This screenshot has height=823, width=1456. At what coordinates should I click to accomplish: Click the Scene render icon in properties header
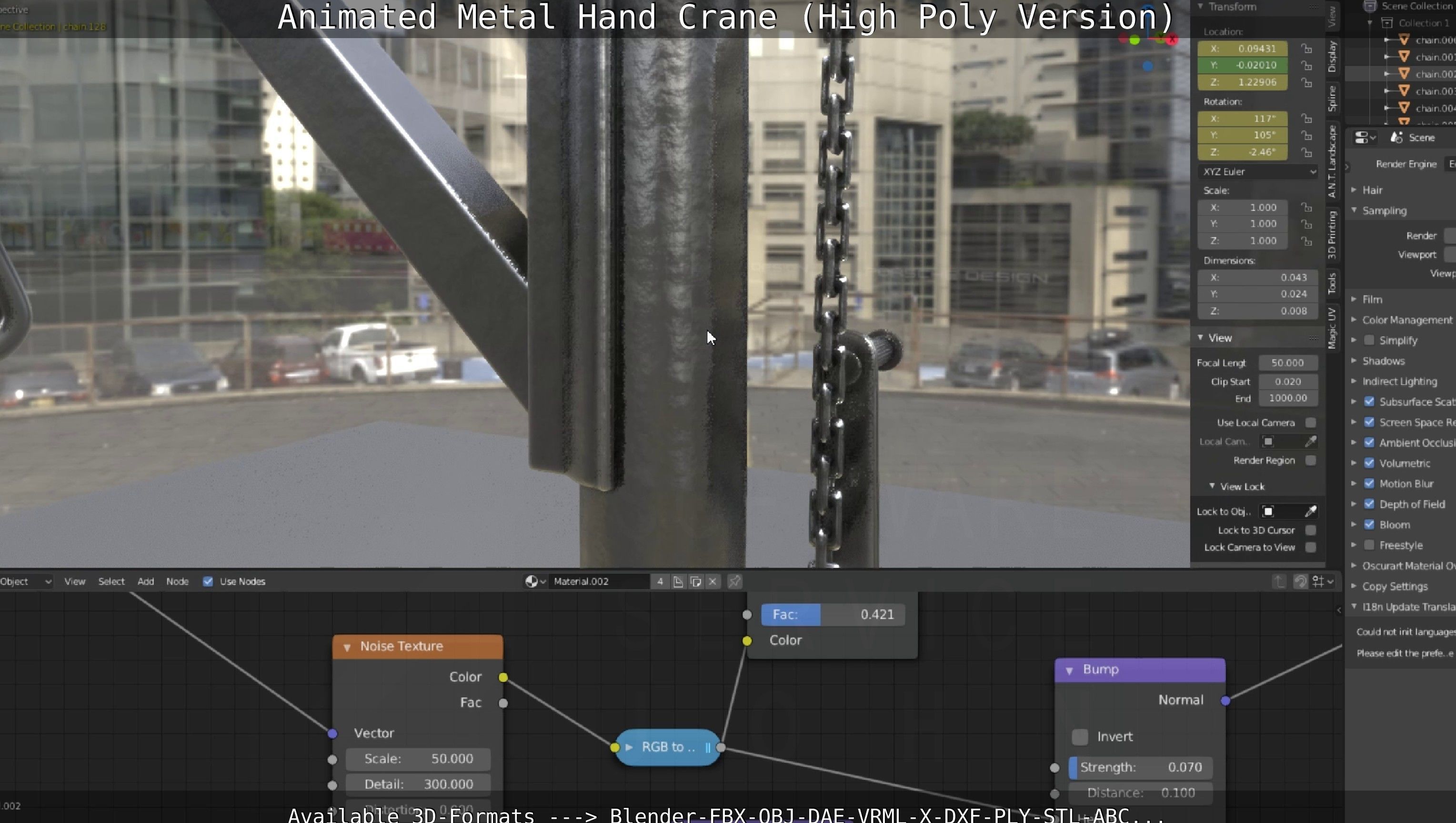coord(1396,137)
